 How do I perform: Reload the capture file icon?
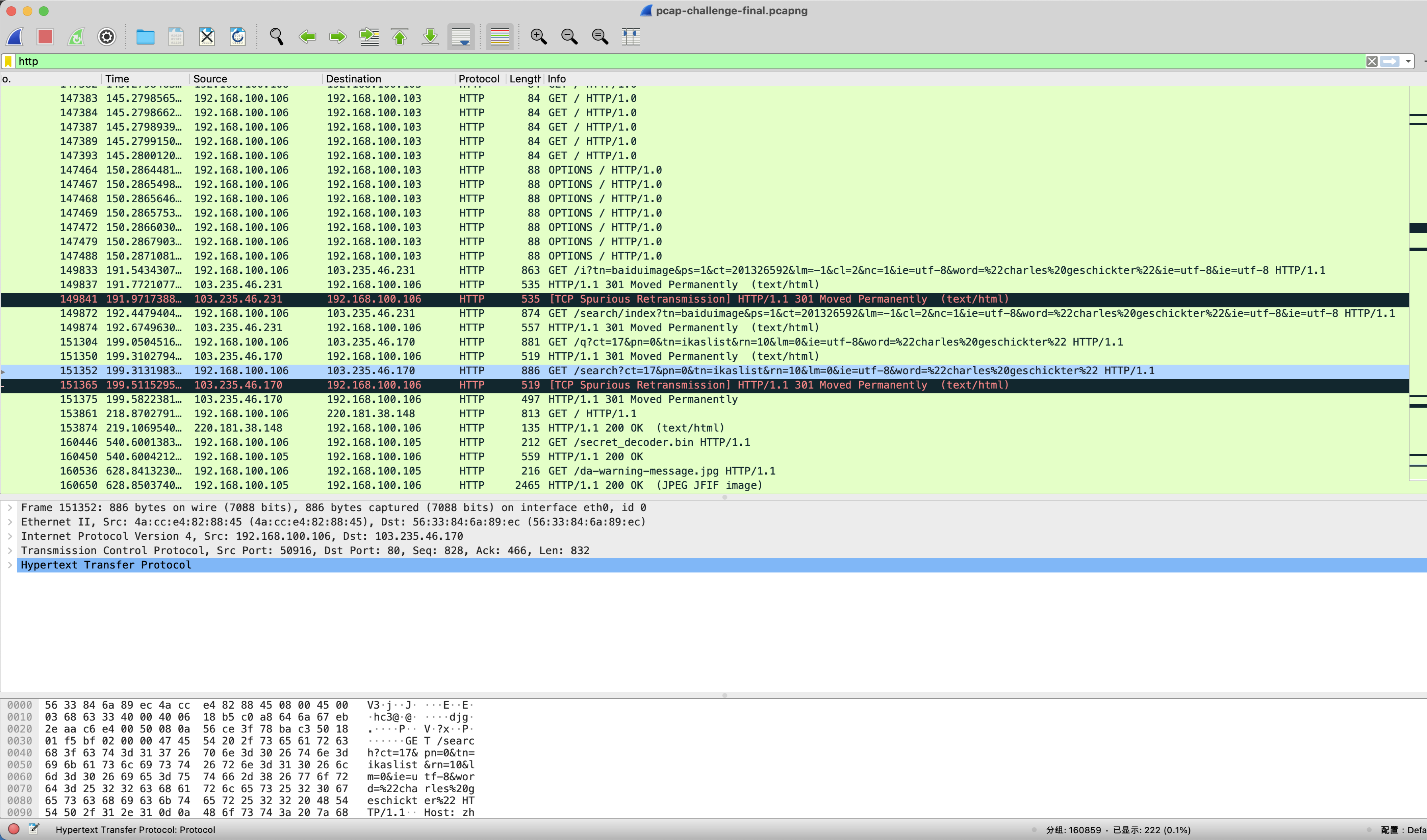[x=238, y=37]
